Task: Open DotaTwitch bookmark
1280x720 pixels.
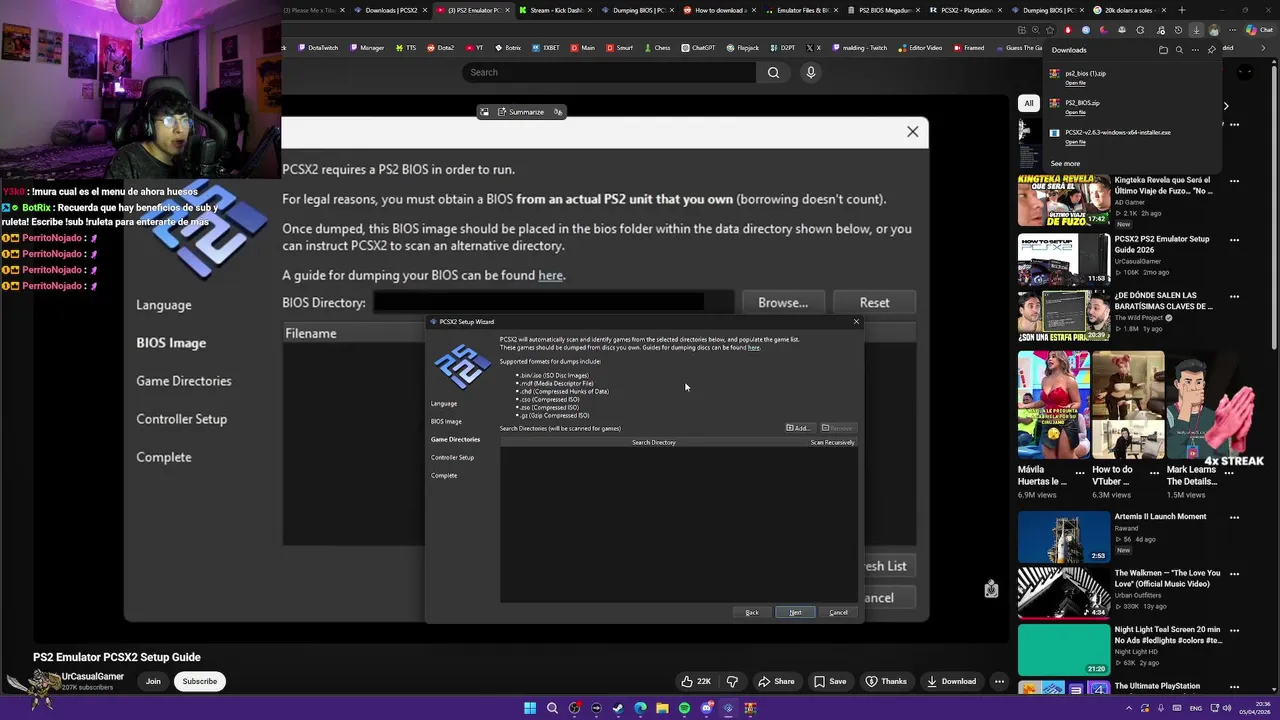Action: [x=317, y=48]
